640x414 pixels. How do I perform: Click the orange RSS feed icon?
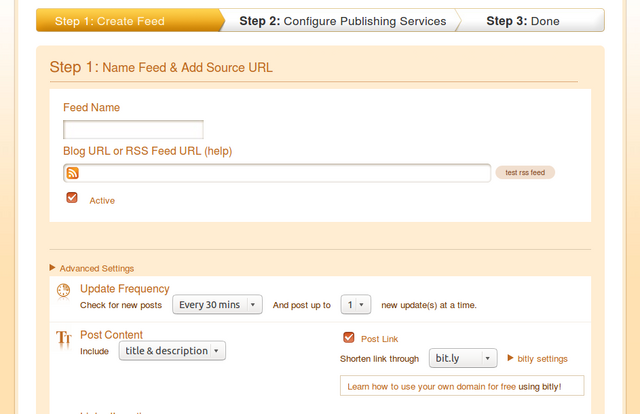point(73,173)
